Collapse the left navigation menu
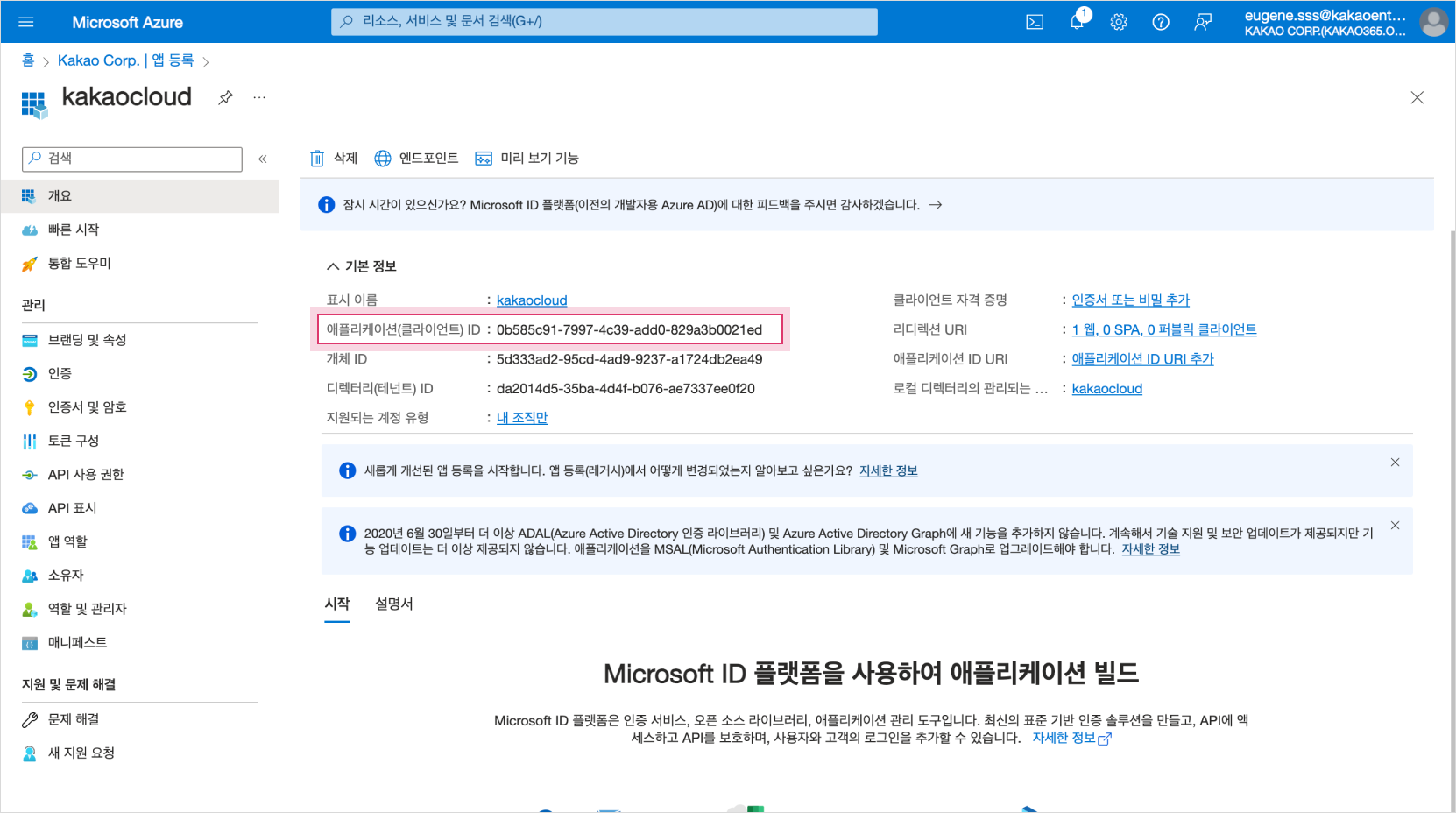Viewport: 1456px width, 813px height. pos(262,159)
